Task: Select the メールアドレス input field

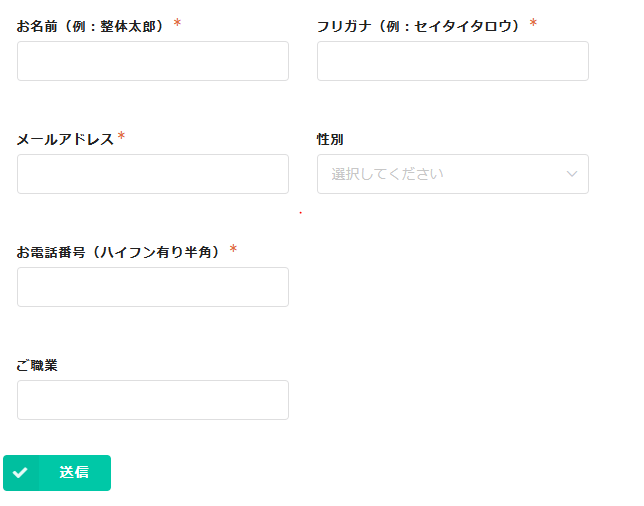Action: click(x=153, y=174)
